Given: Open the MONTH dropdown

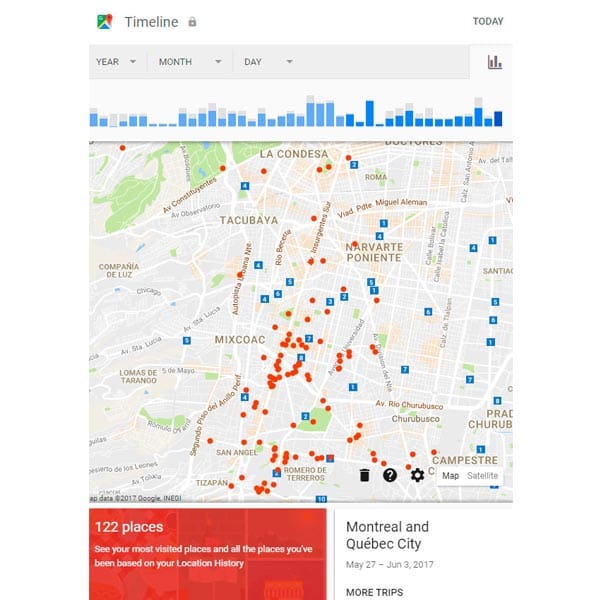Looking at the screenshot, I should 189,62.
